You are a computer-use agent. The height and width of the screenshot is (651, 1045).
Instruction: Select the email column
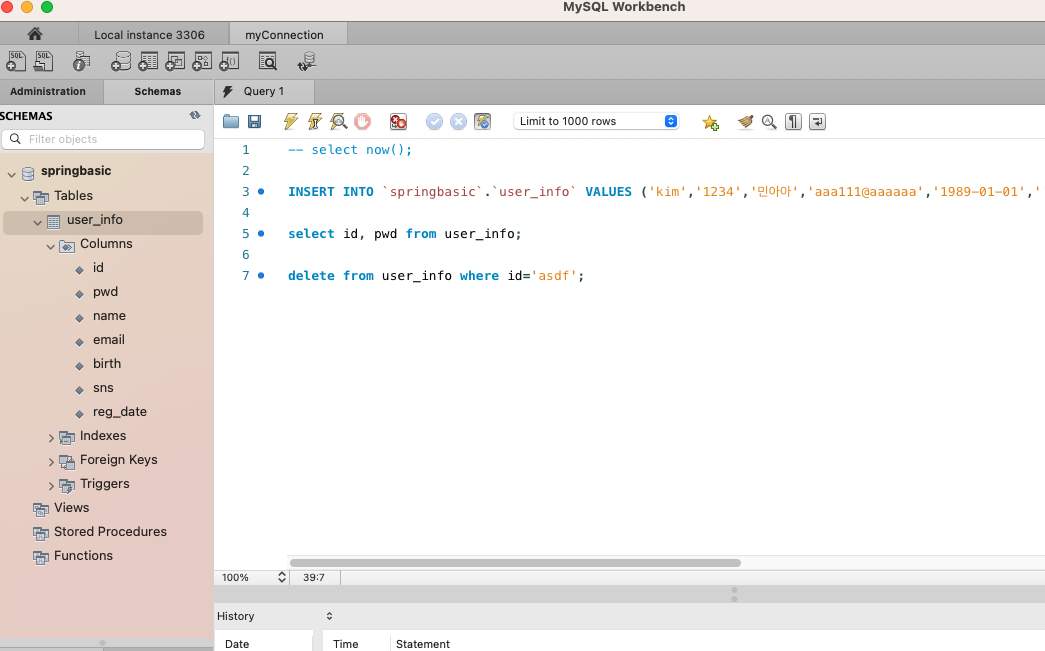coord(109,340)
